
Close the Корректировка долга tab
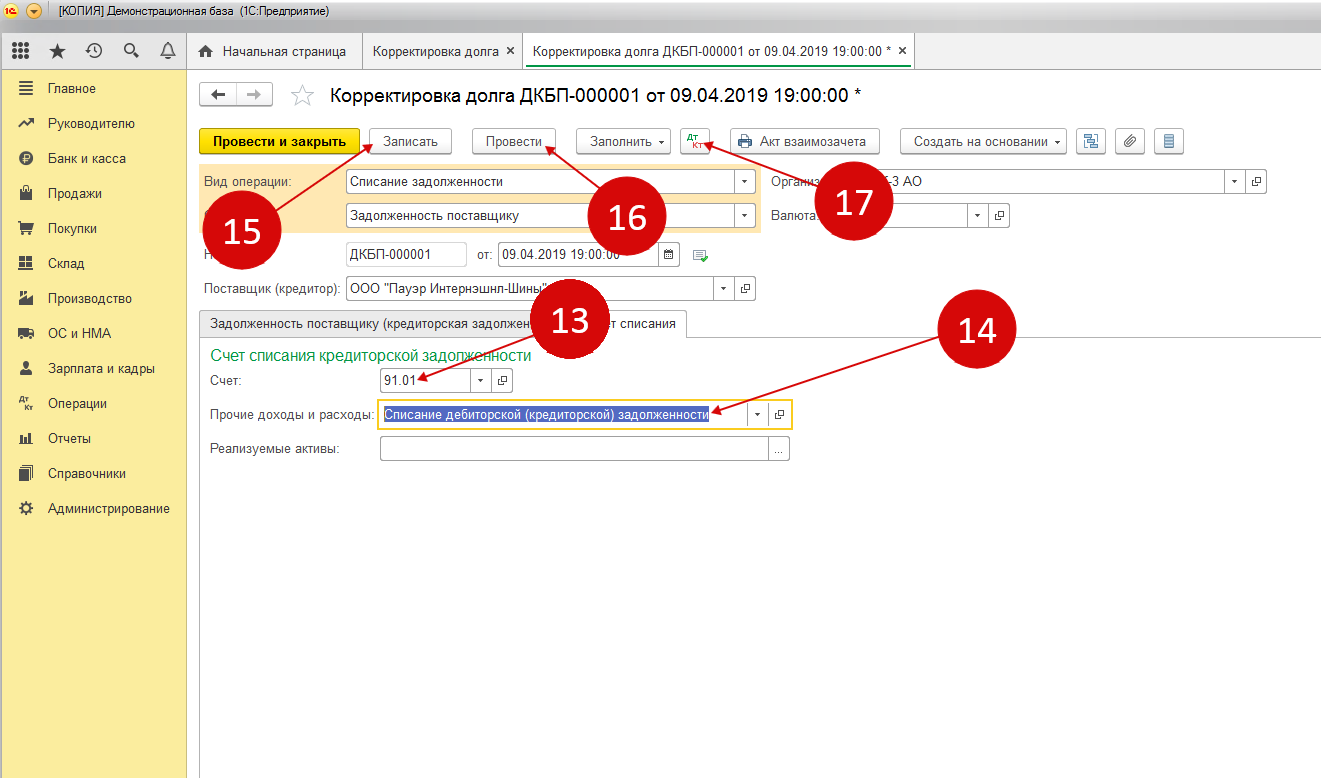pos(510,50)
